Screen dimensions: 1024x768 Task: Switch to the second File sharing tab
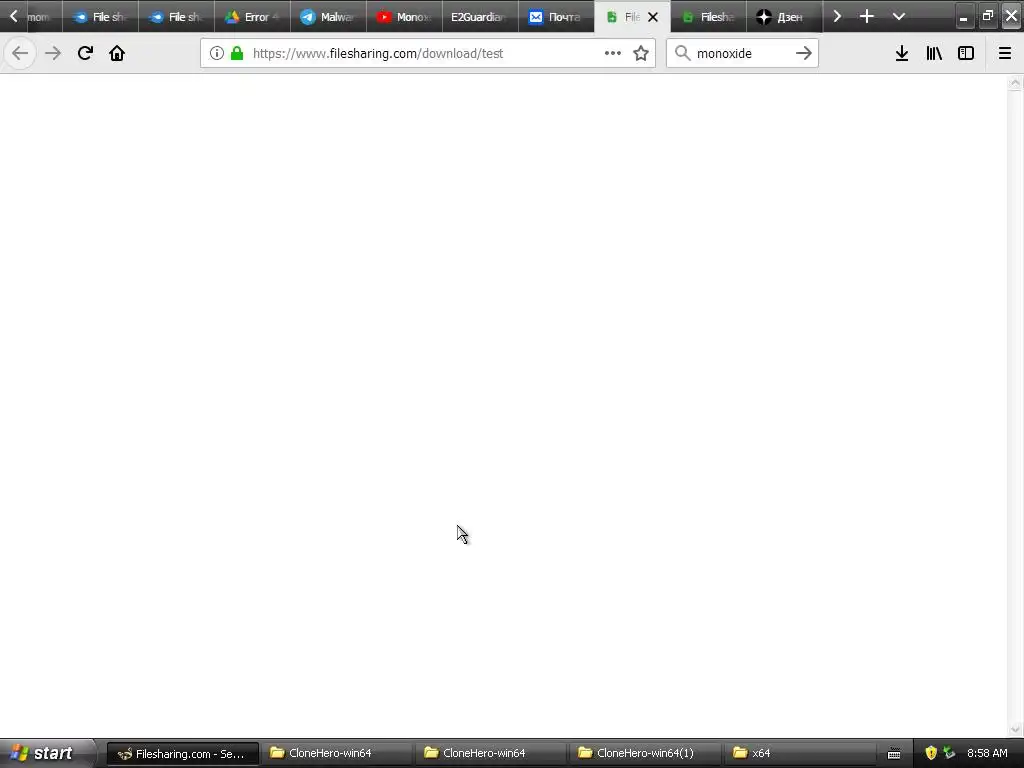click(x=176, y=17)
